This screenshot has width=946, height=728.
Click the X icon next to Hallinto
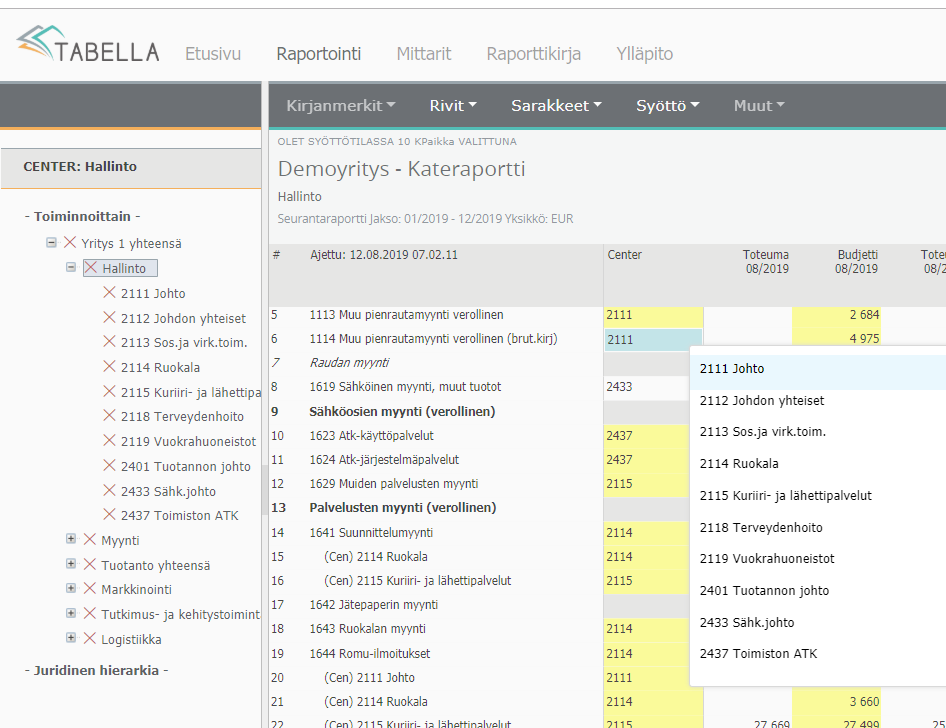[91, 268]
